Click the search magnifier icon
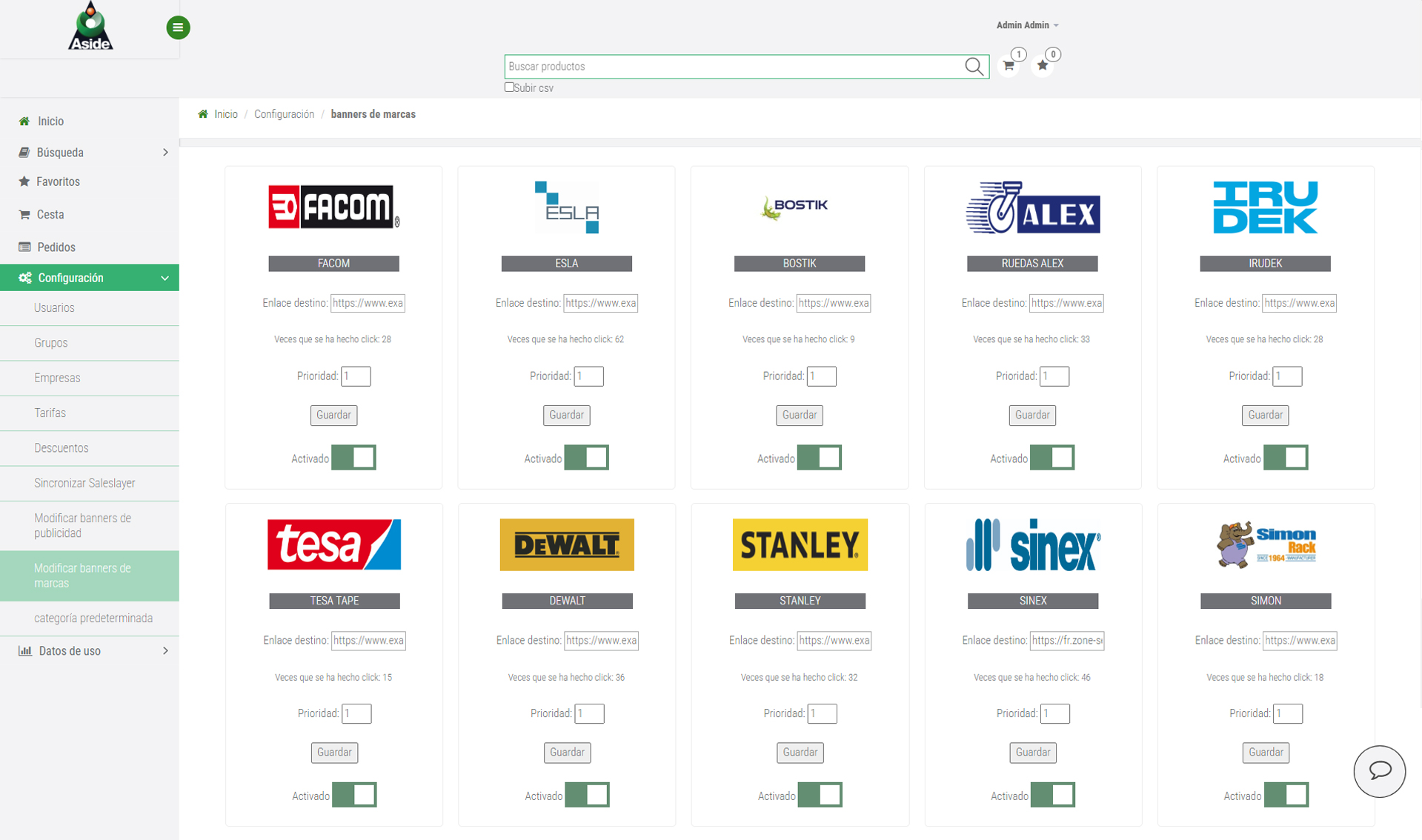The width and height of the screenshot is (1422, 840). click(x=974, y=67)
